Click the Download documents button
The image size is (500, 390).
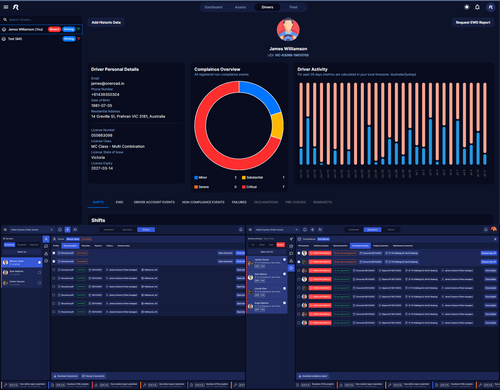click(66, 376)
